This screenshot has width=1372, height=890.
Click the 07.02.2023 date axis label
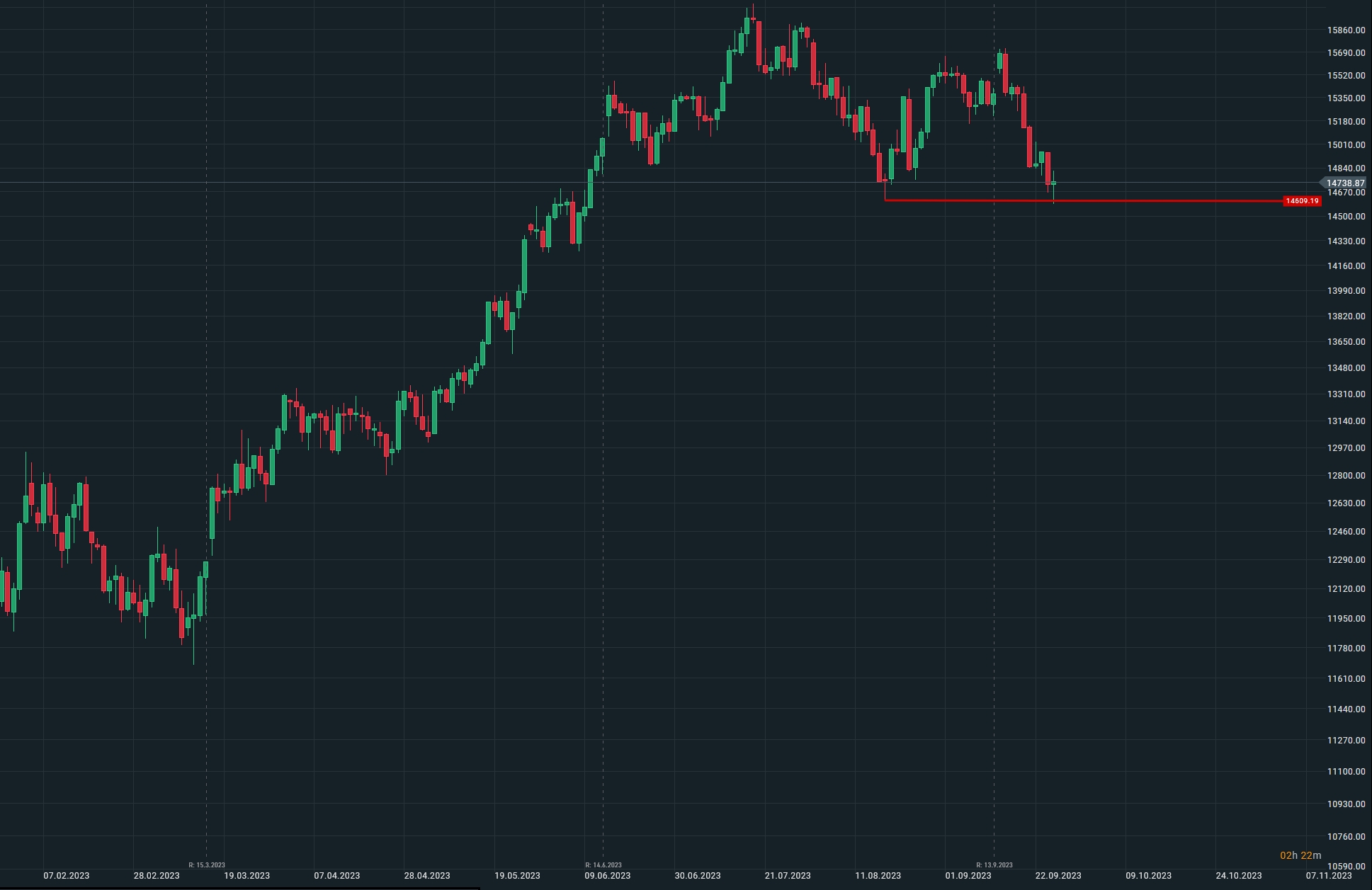tap(67, 876)
